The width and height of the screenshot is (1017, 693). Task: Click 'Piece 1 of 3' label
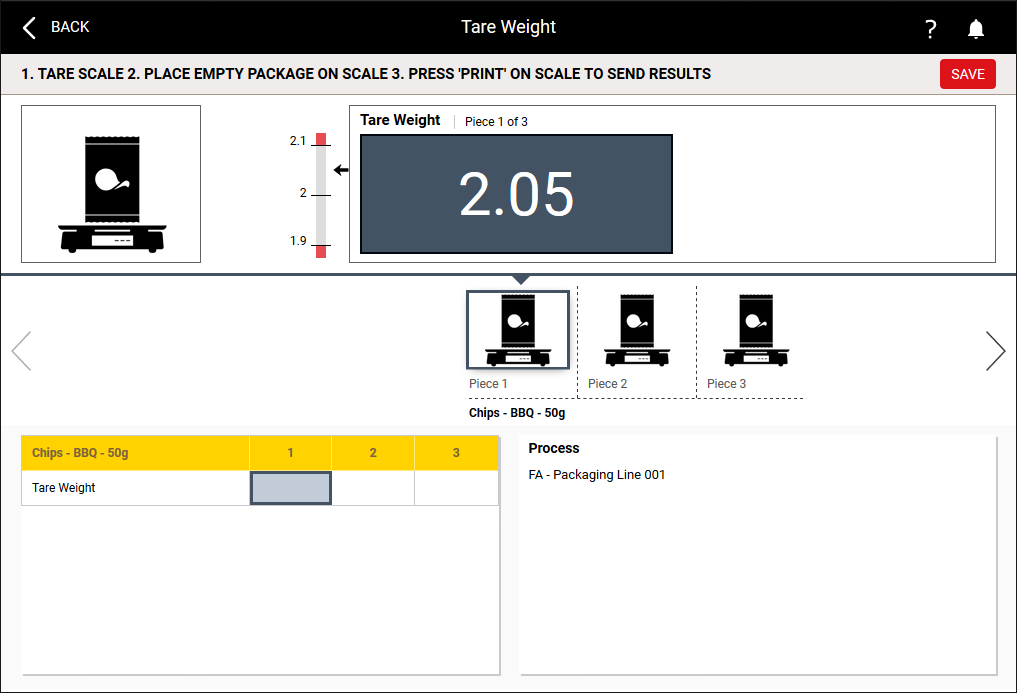pos(496,122)
